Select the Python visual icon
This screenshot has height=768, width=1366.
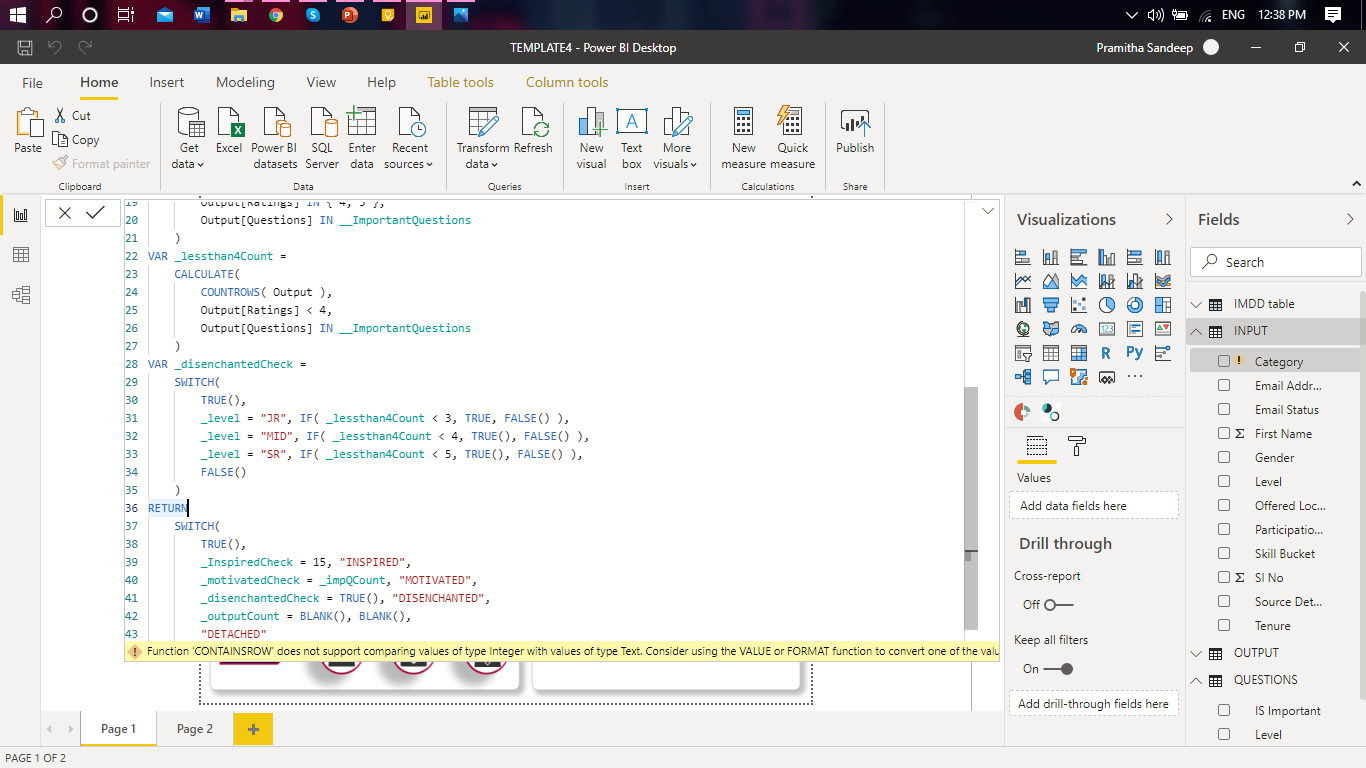pyautogui.click(x=1134, y=353)
